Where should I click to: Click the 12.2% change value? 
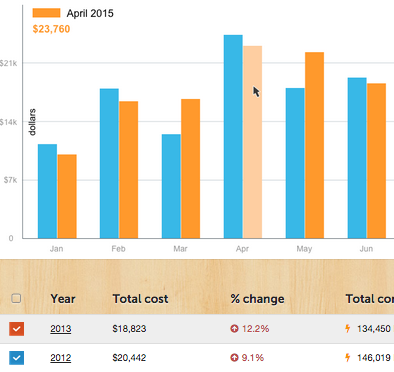click(255, 329)
